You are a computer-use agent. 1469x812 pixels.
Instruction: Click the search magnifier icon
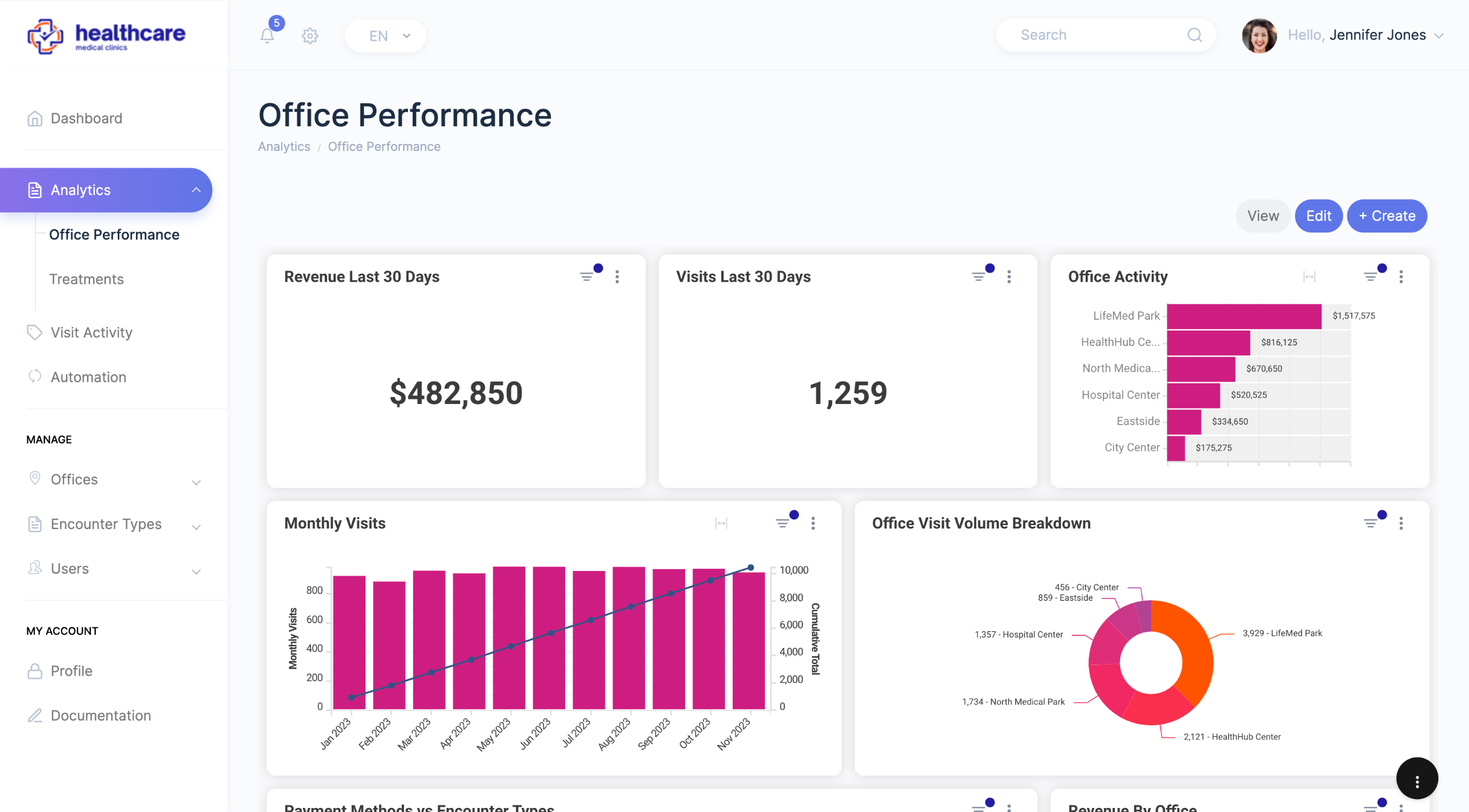(x=1194, y=35)
